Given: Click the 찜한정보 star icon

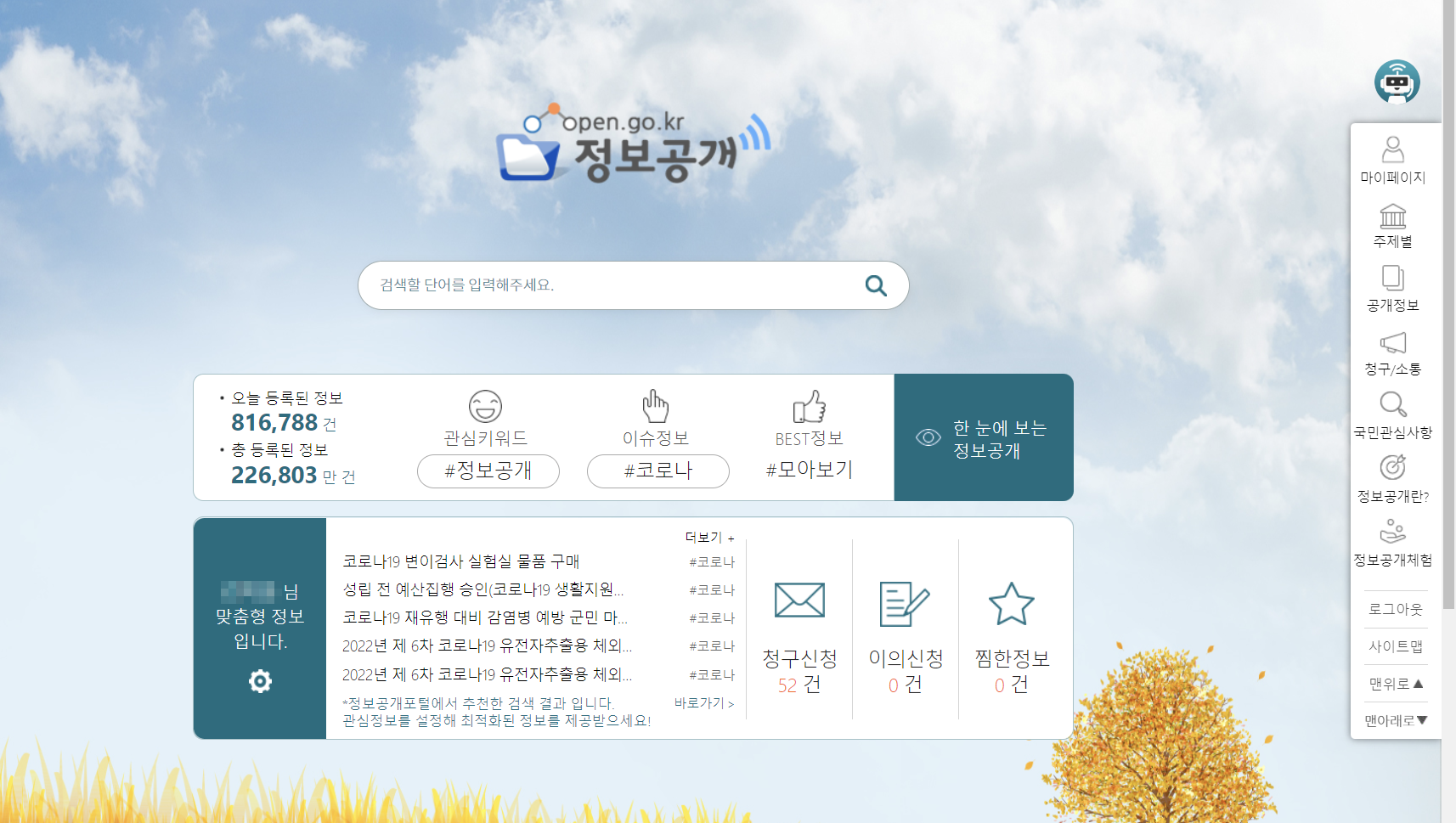Looking at the screenshot, I should click(x=1012, y=604).
